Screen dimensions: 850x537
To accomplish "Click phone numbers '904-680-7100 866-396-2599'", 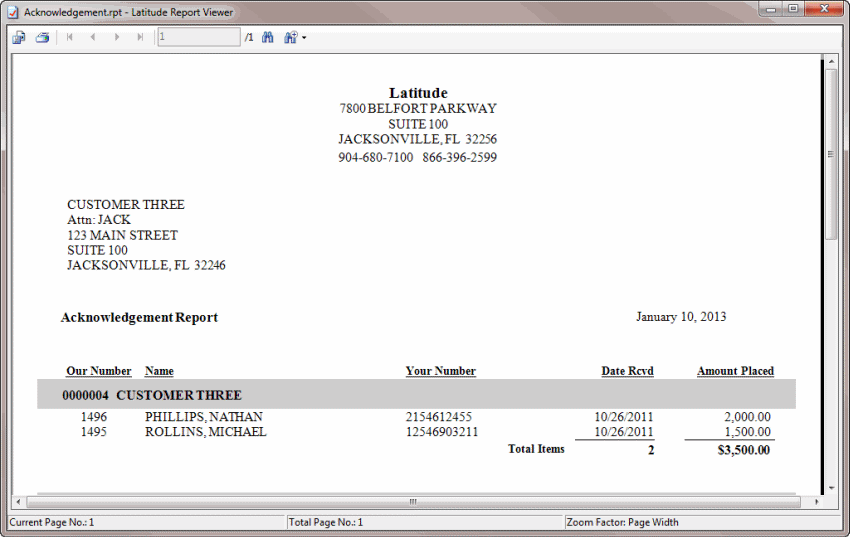I will pyautogui.click(x=417, y=157).
